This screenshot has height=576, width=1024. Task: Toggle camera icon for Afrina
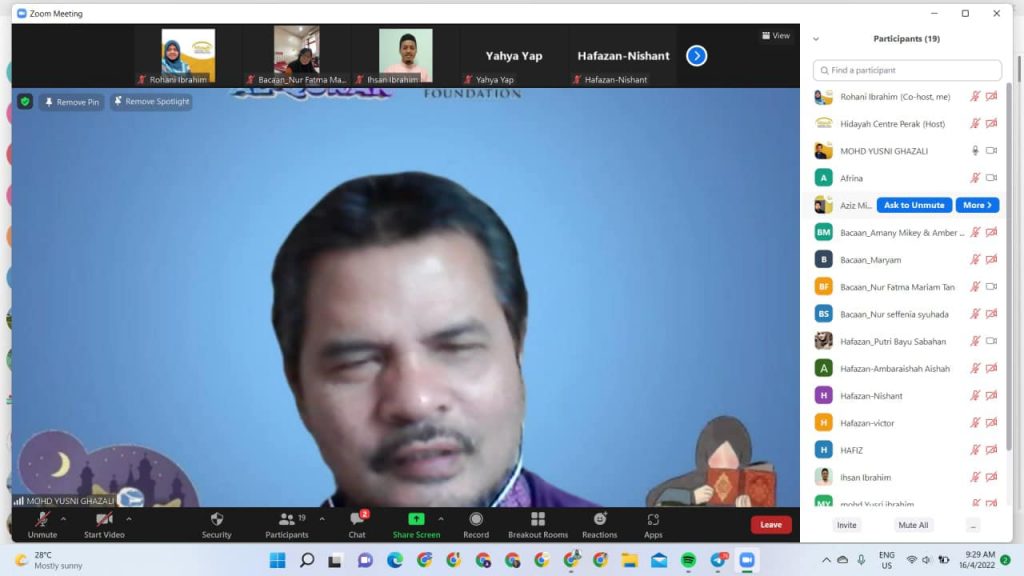(991, 178)
